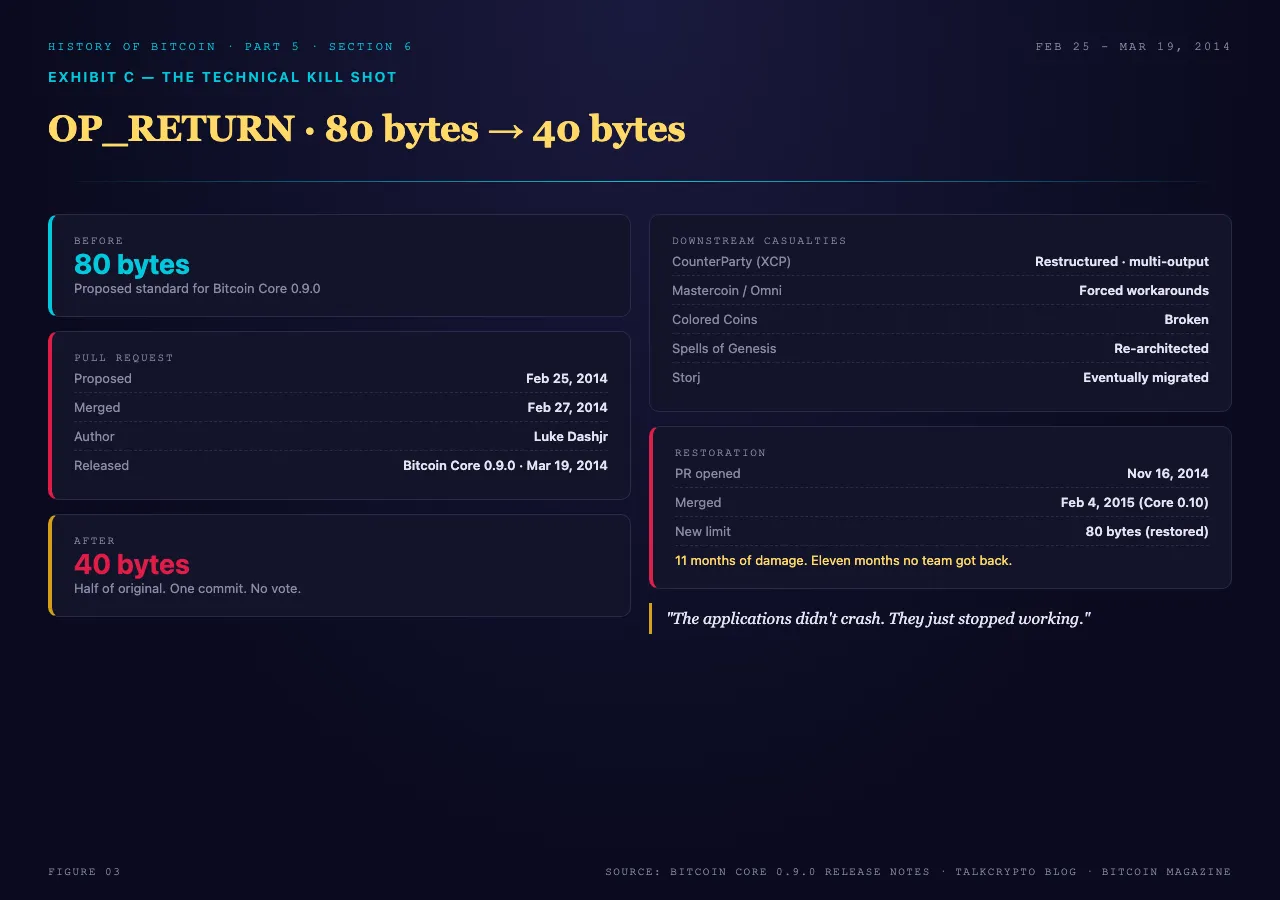Viewport: 1280px width, 900px height.
Task: Click 'Restructured · multi-output' value
Action: pos(1122,262)
